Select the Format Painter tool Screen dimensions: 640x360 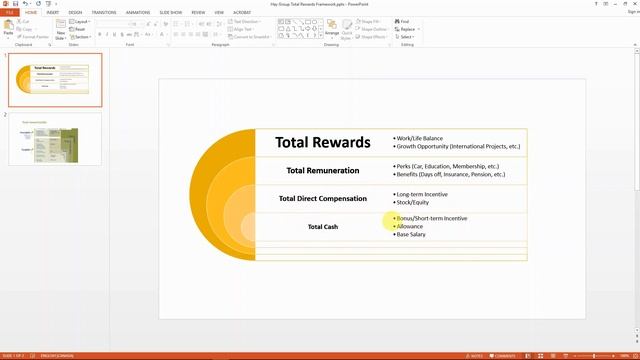point(33,37)
